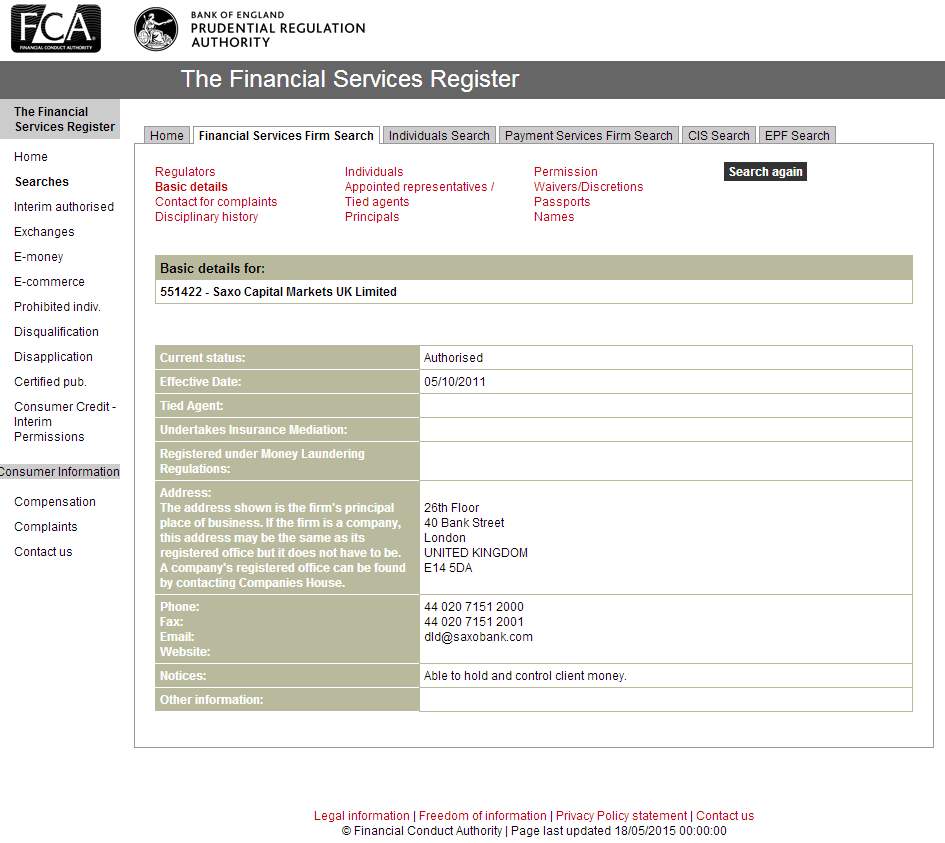Click the phone number 44 020 7151 2000
945x843 pixels.
click(x=474, y=607)
